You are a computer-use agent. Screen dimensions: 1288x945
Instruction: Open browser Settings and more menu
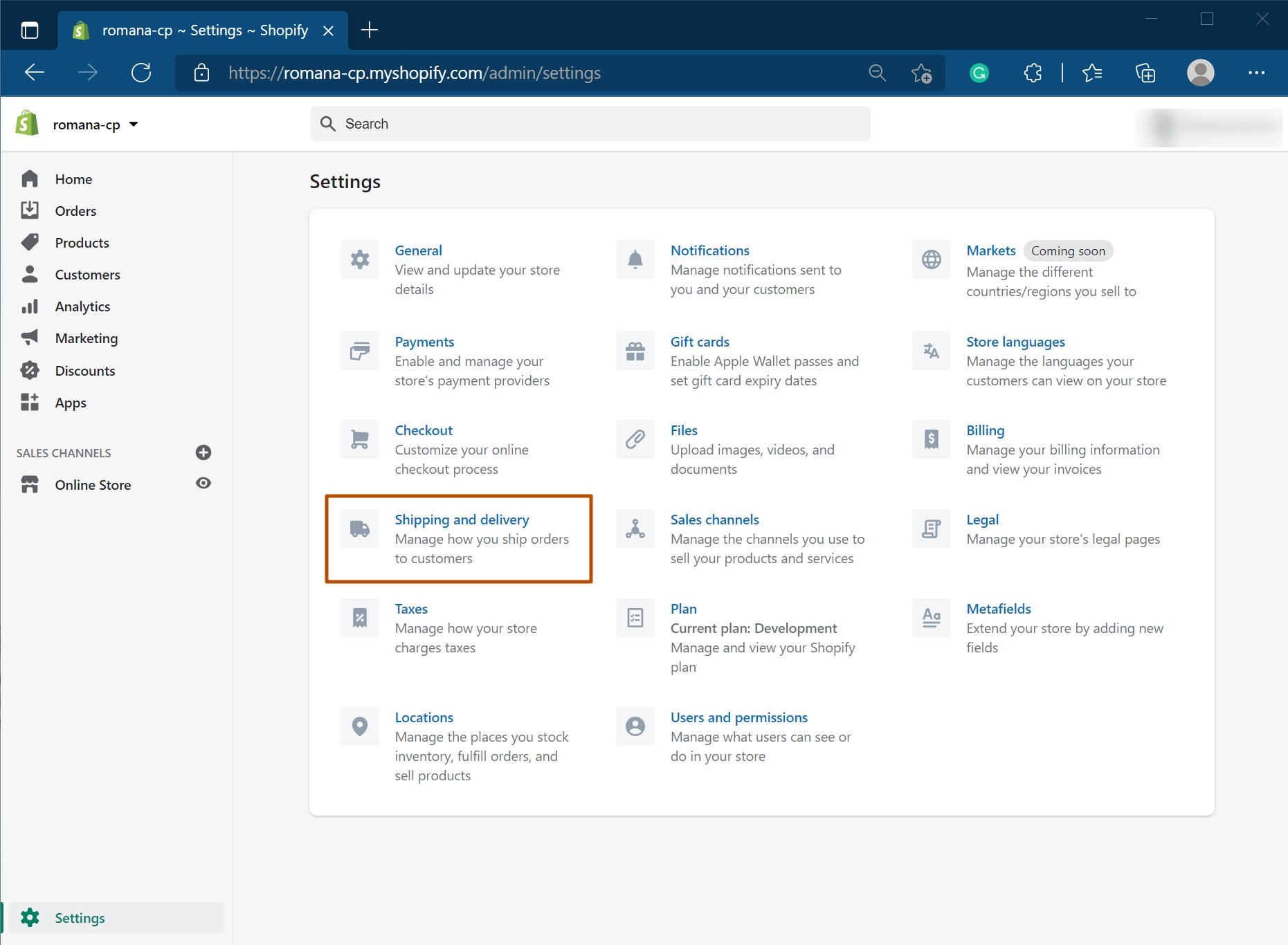tap(1257, 73)
